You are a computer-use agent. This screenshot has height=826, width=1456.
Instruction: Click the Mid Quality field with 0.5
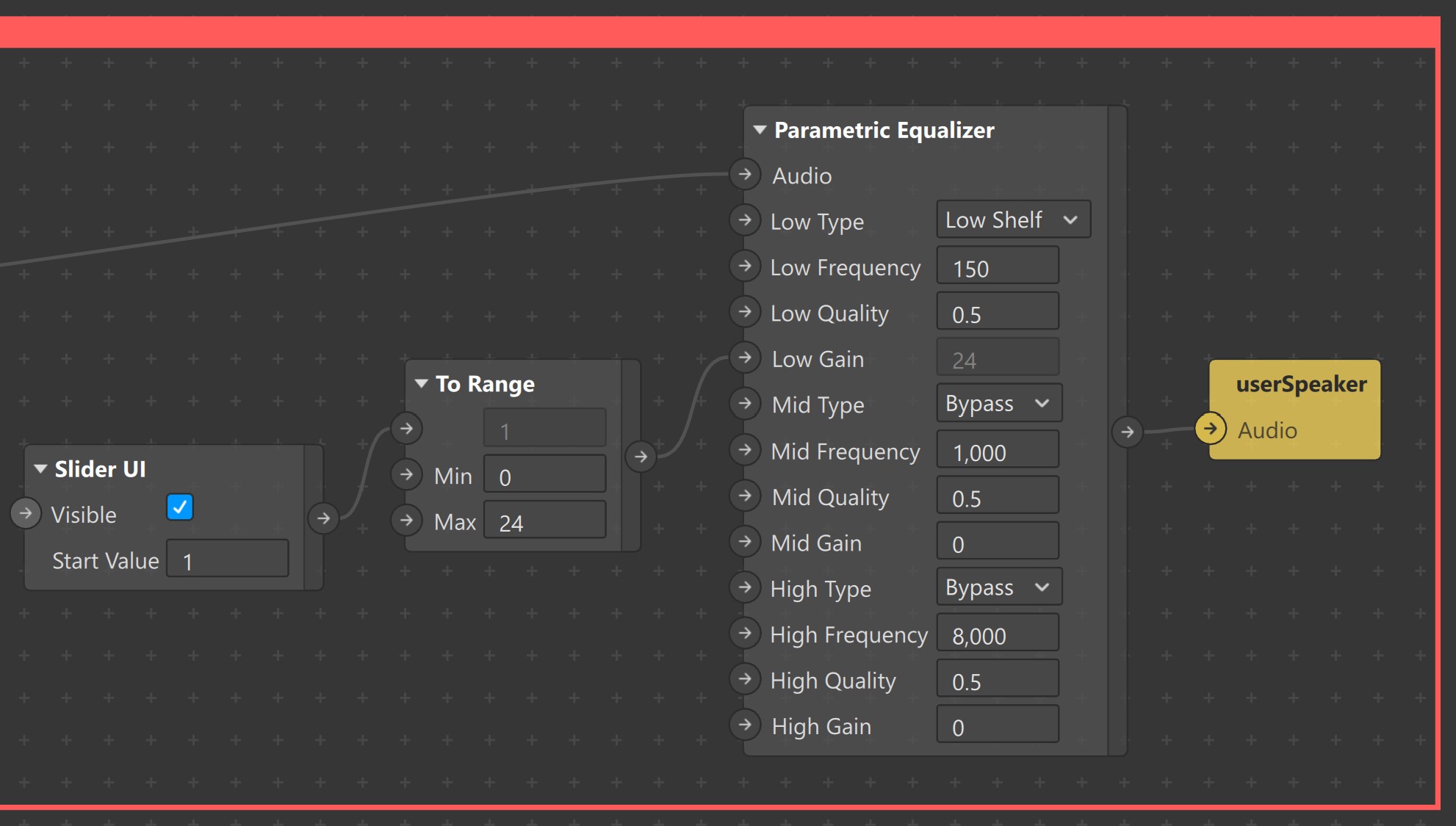[x=998, y=496]
